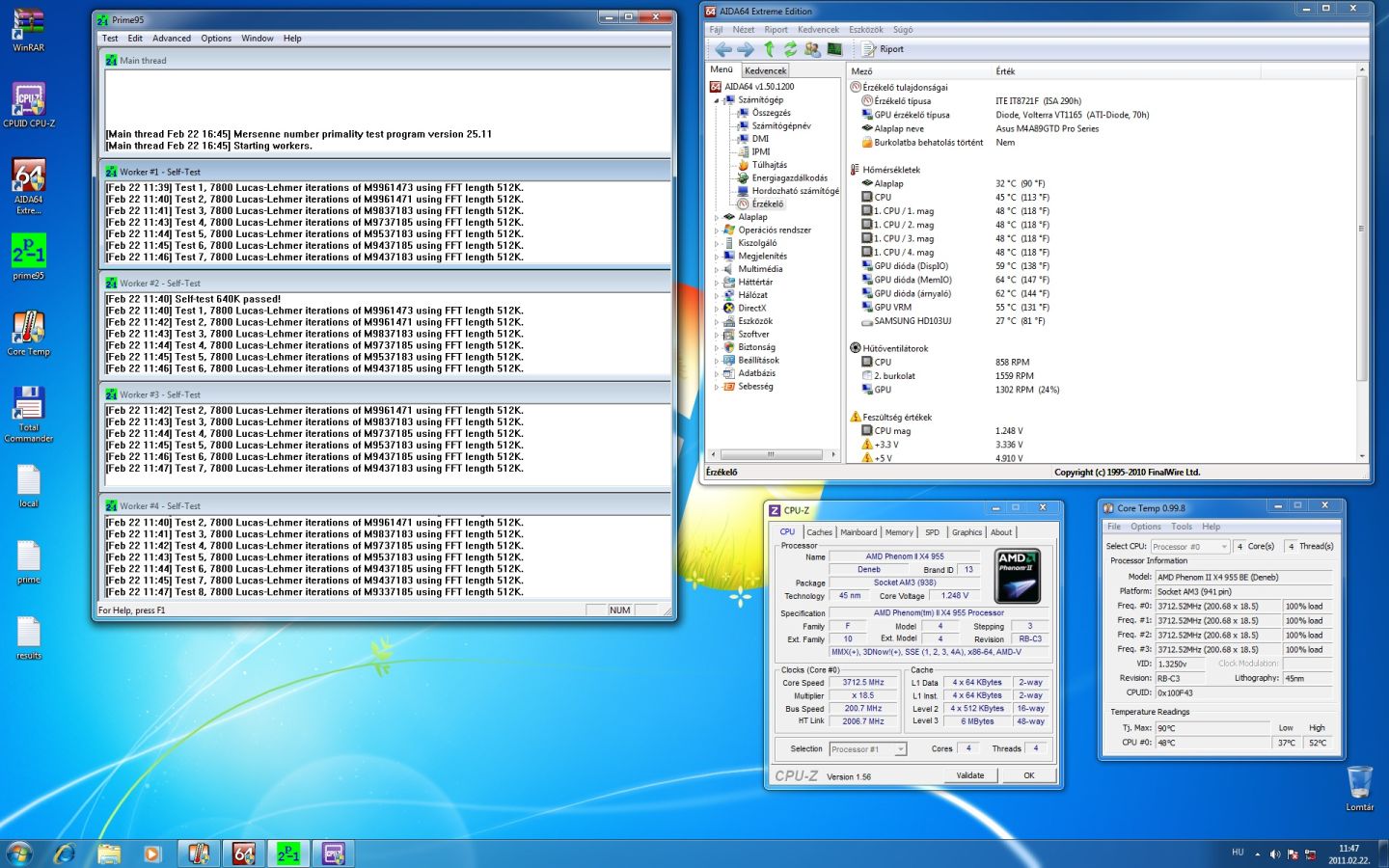This screenshot has height=868, width=1389.
Task: Select Energiagazdálkodás in AIDA64 tree
Action: 789,178
